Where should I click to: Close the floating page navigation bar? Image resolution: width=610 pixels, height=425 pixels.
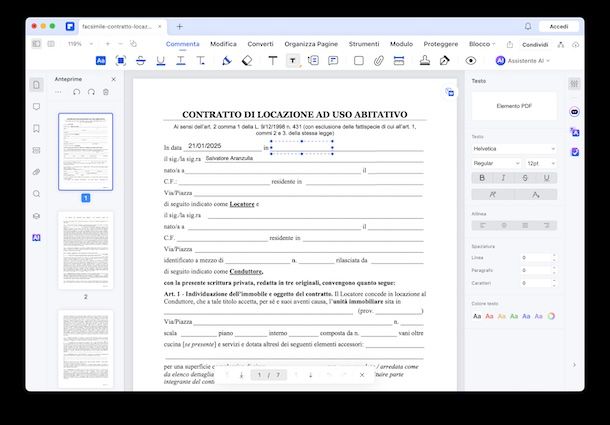[362, 375]
